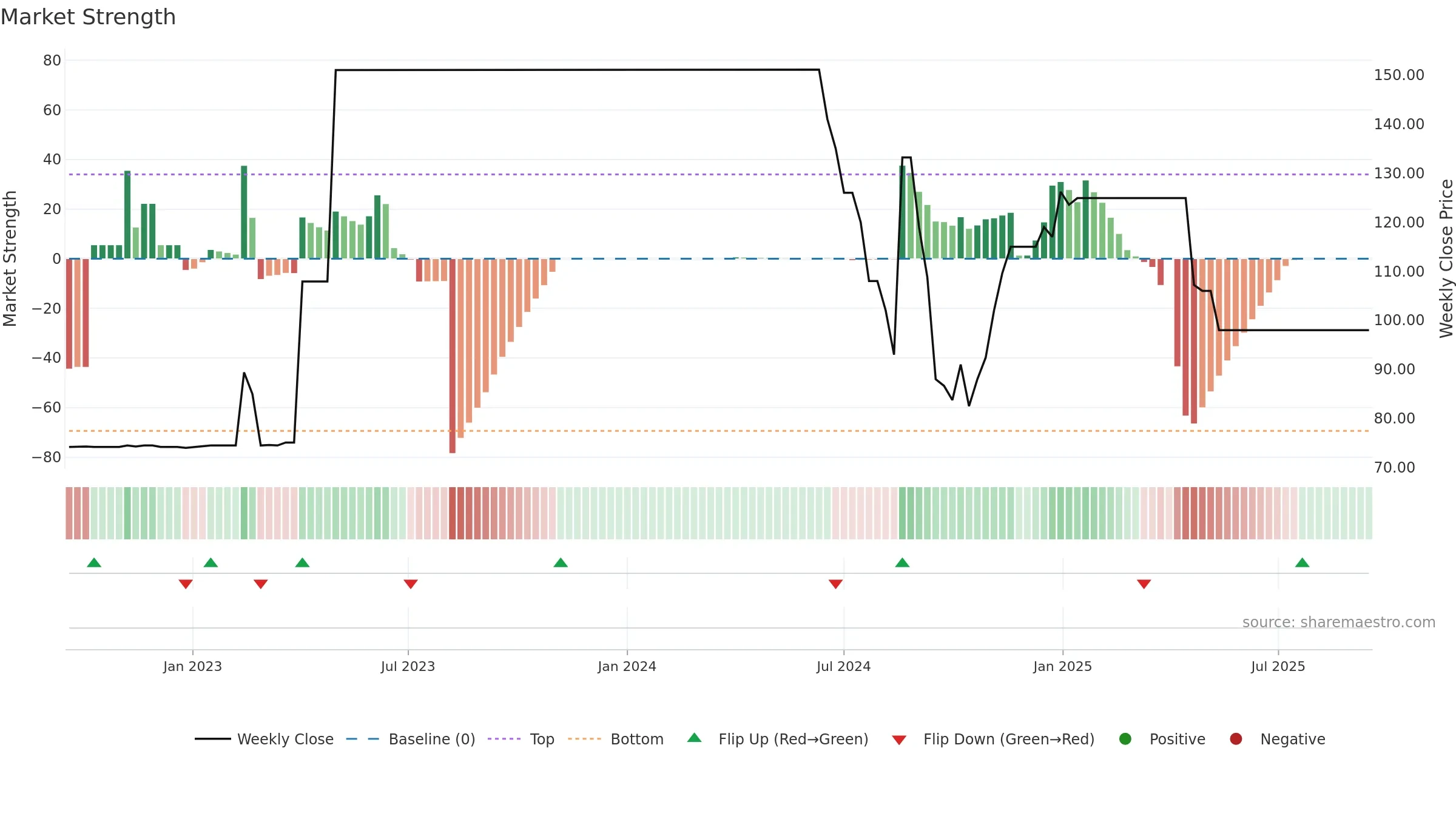
Task: Click the Jul 2025 x-axis label
Action: (x=1278, y=667)
